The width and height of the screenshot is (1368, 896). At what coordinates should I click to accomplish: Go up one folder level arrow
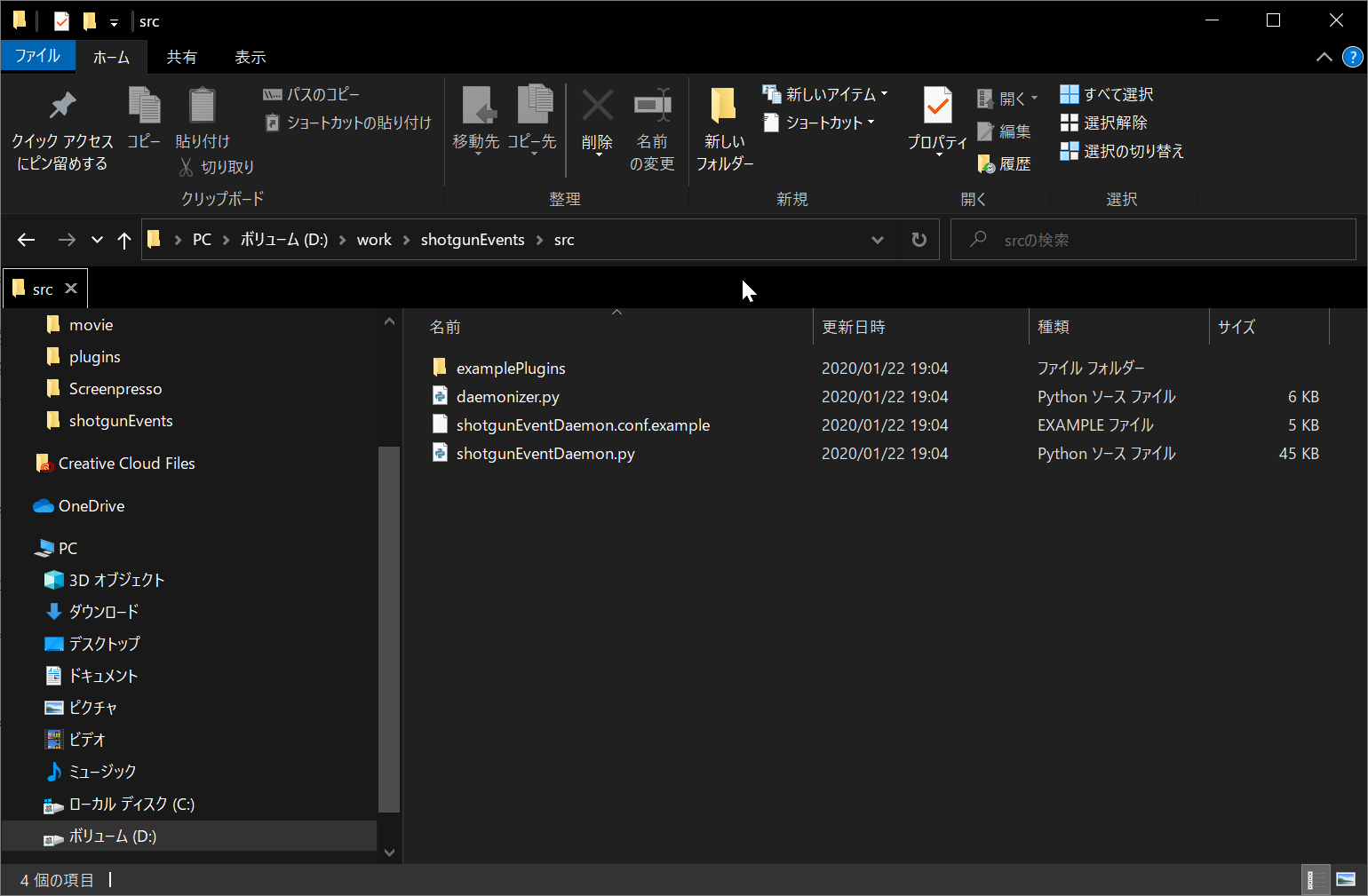pyautogui.click(x=124, y=240)
